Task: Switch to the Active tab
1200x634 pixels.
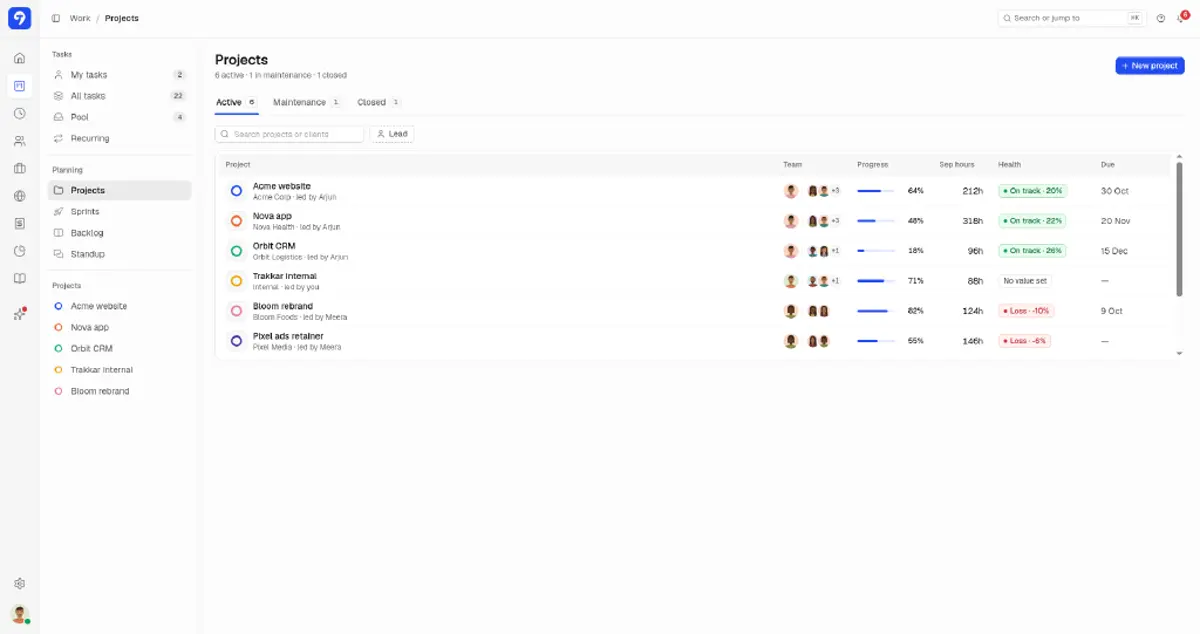Action: tap(237, 102)
